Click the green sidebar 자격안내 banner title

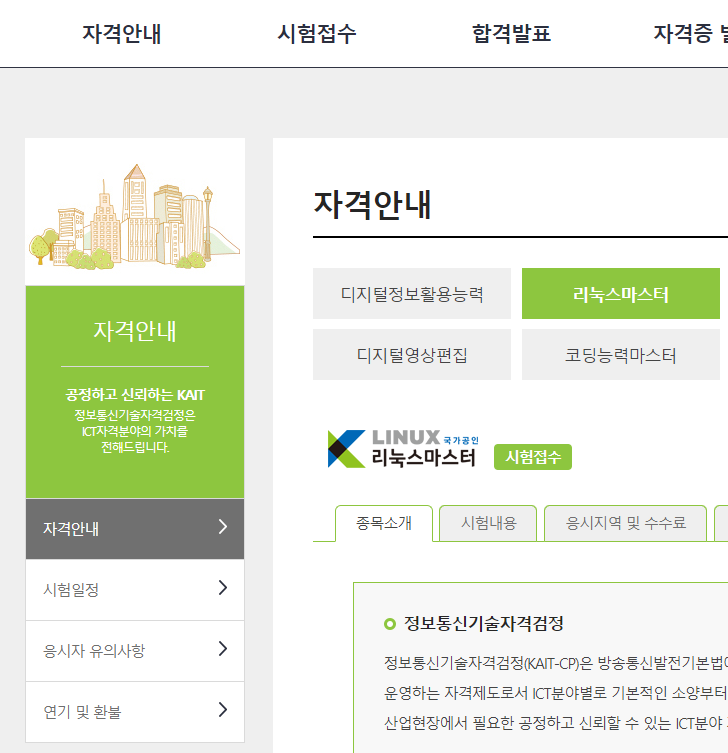[x=135, y=331]
